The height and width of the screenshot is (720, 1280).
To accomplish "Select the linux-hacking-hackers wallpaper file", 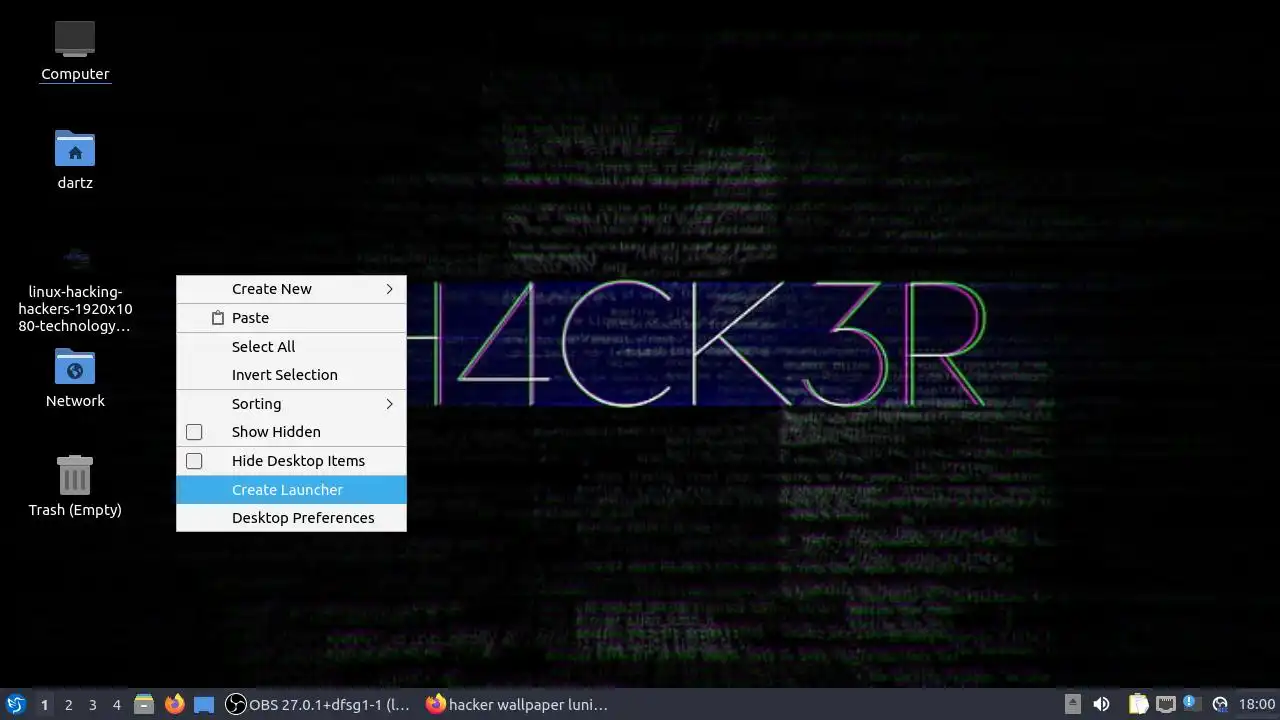I will 75,290.
